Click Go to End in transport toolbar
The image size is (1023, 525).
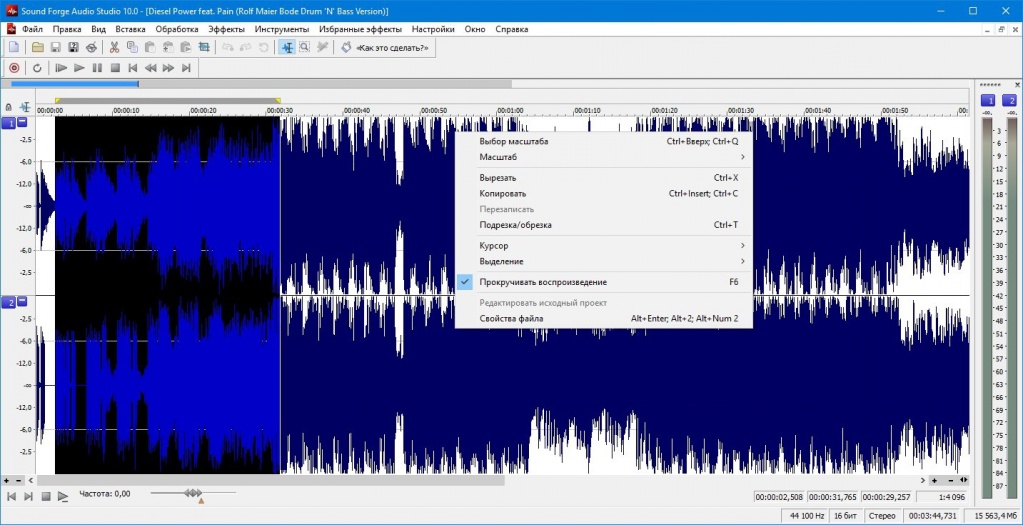click(x=186, y=68)
